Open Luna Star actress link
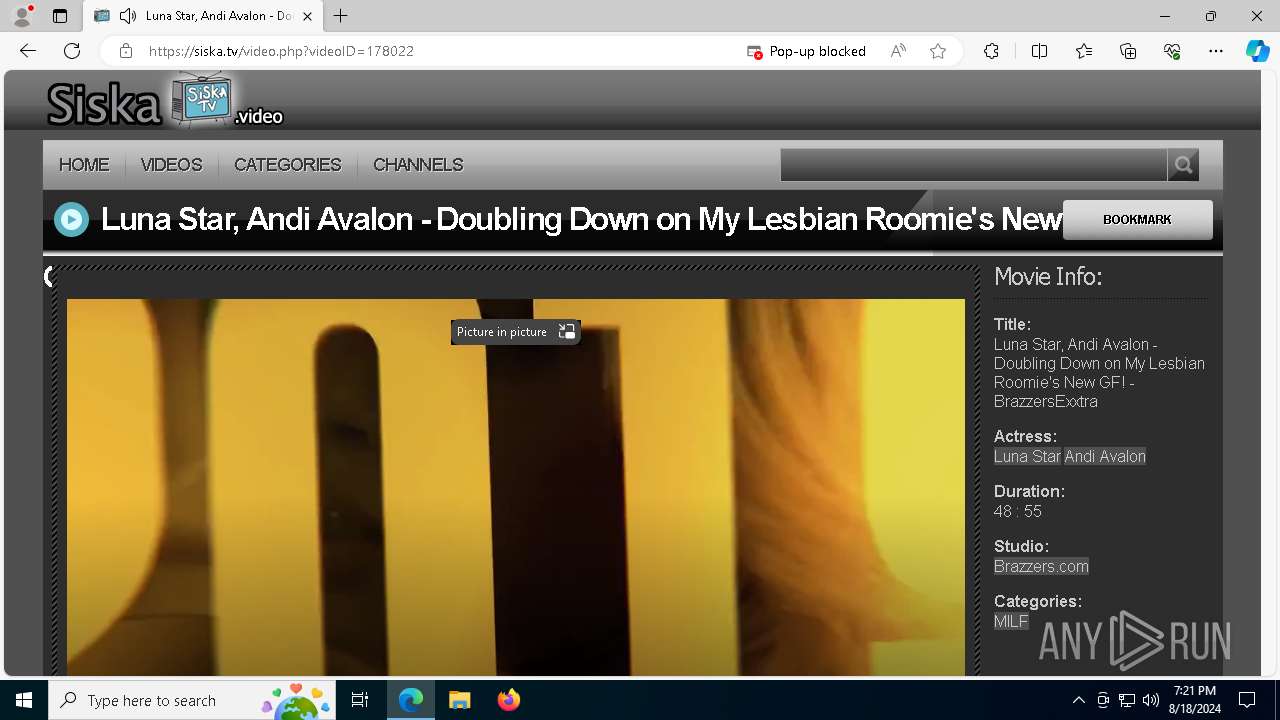This screenshot has width=1280, height=720. click(1027, 456)
